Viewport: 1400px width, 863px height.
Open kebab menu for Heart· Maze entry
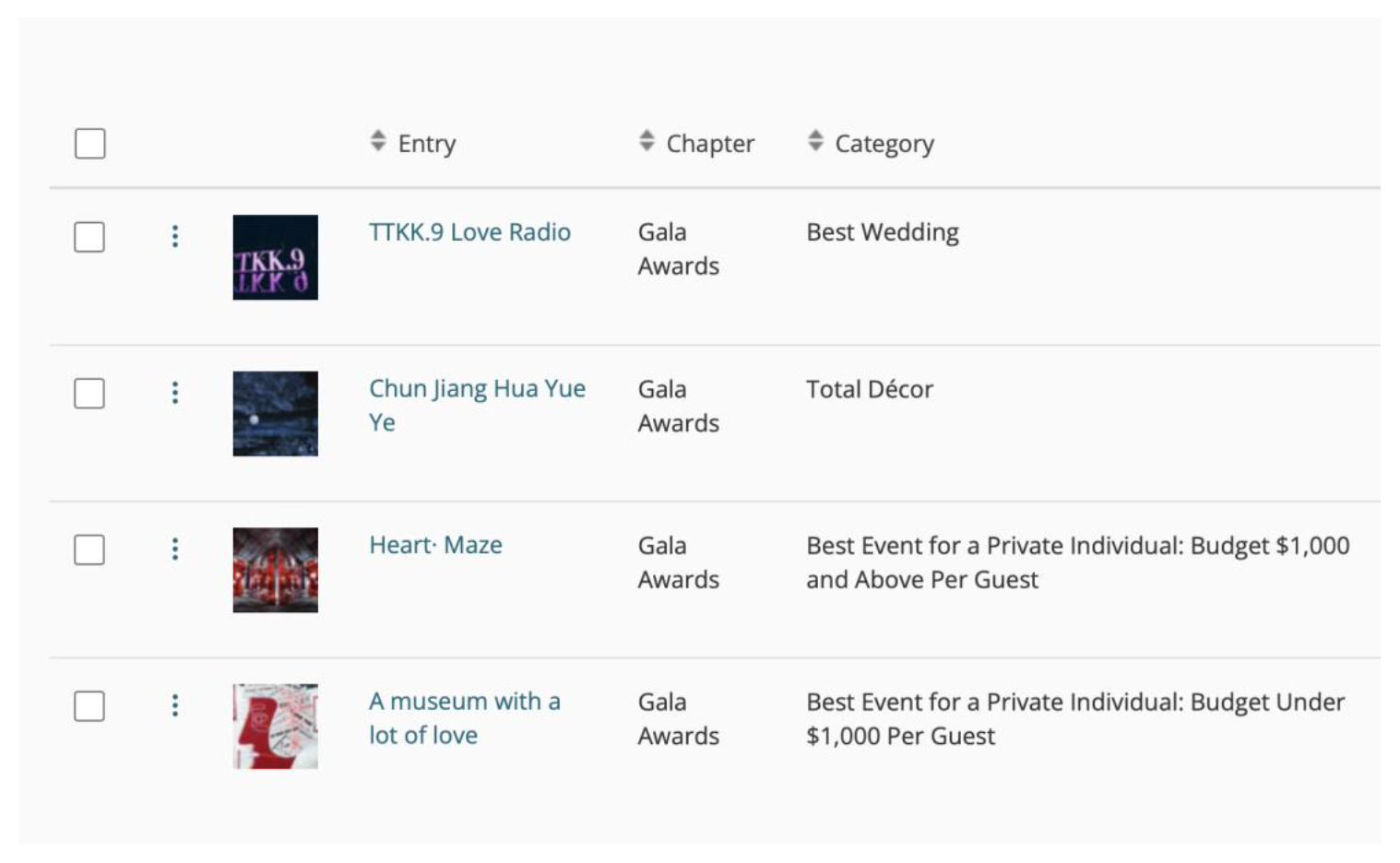click(175, 550)
